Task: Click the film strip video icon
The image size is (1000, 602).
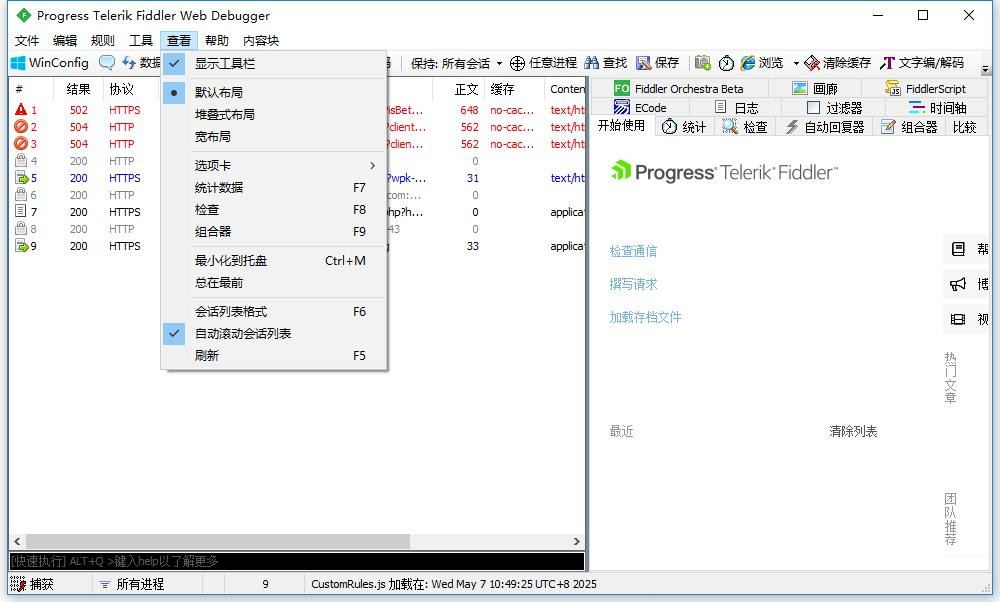Action: point(958,319)
